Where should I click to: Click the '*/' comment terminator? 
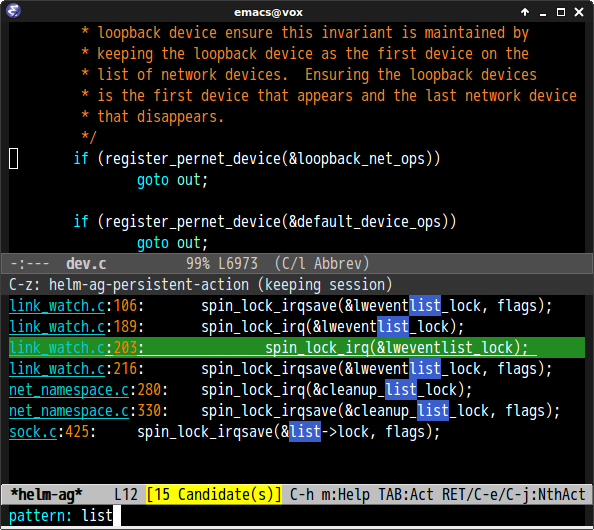click(x=89, y=137)
